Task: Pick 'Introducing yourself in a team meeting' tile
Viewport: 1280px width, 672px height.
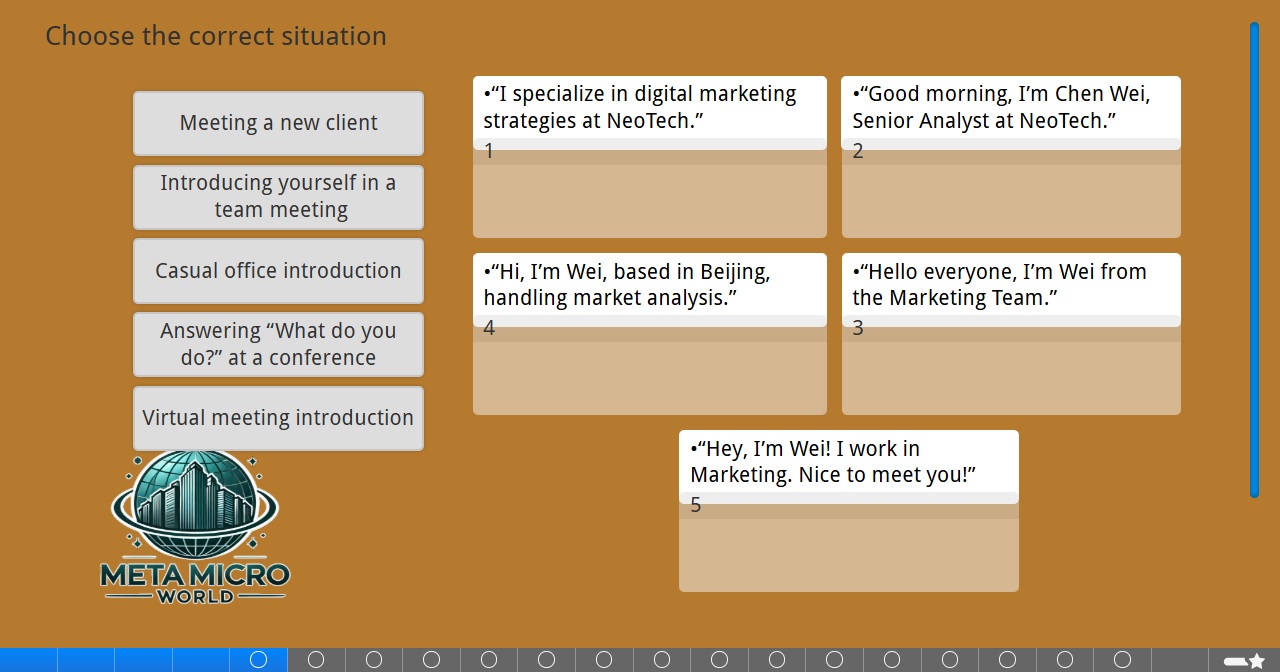Action: tap(278, 197)
